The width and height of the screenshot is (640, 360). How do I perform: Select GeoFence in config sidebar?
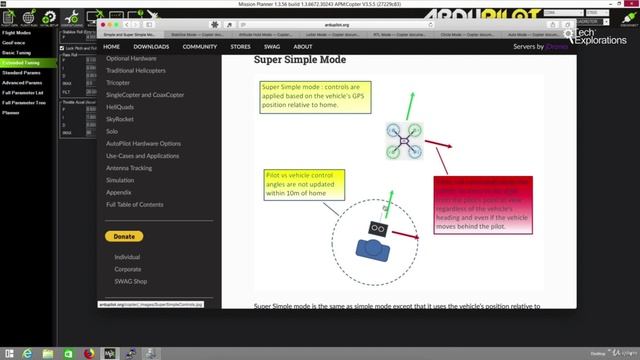click(13, 42)
